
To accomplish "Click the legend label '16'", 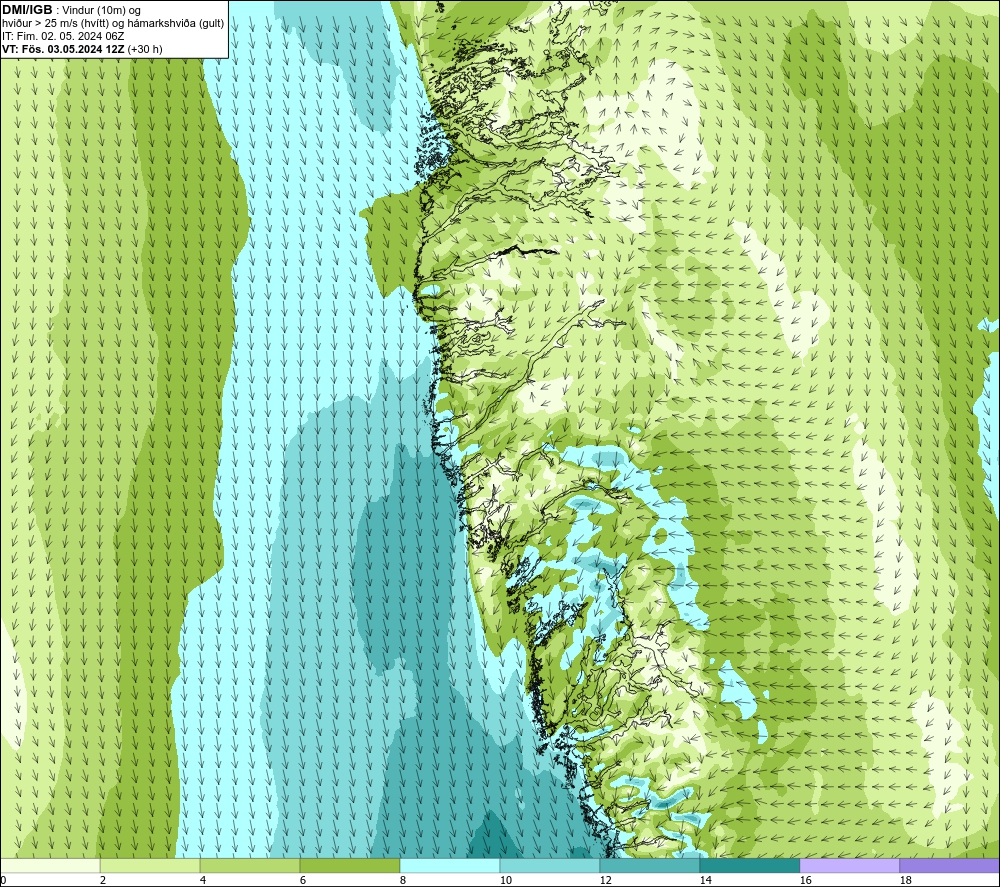I will [806, 880].
